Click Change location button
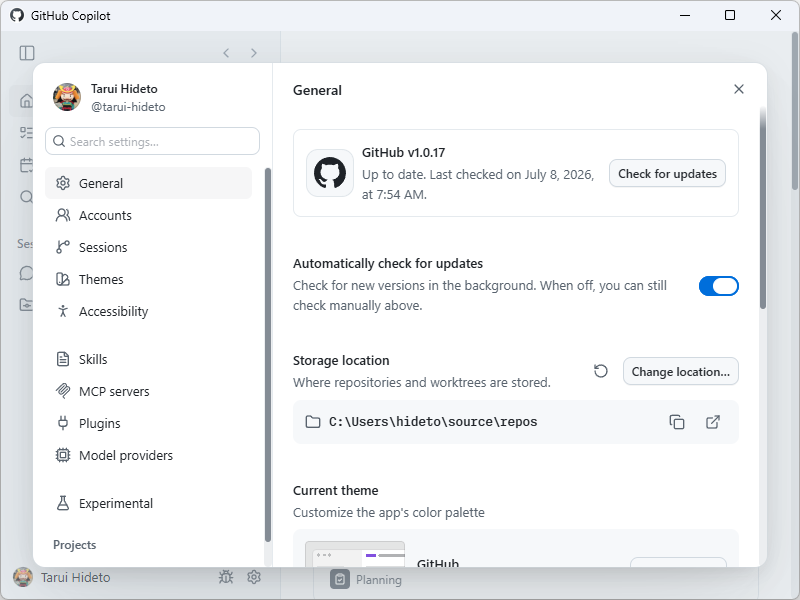The width and height of the screenshot is (800, 600). point(681,371)
